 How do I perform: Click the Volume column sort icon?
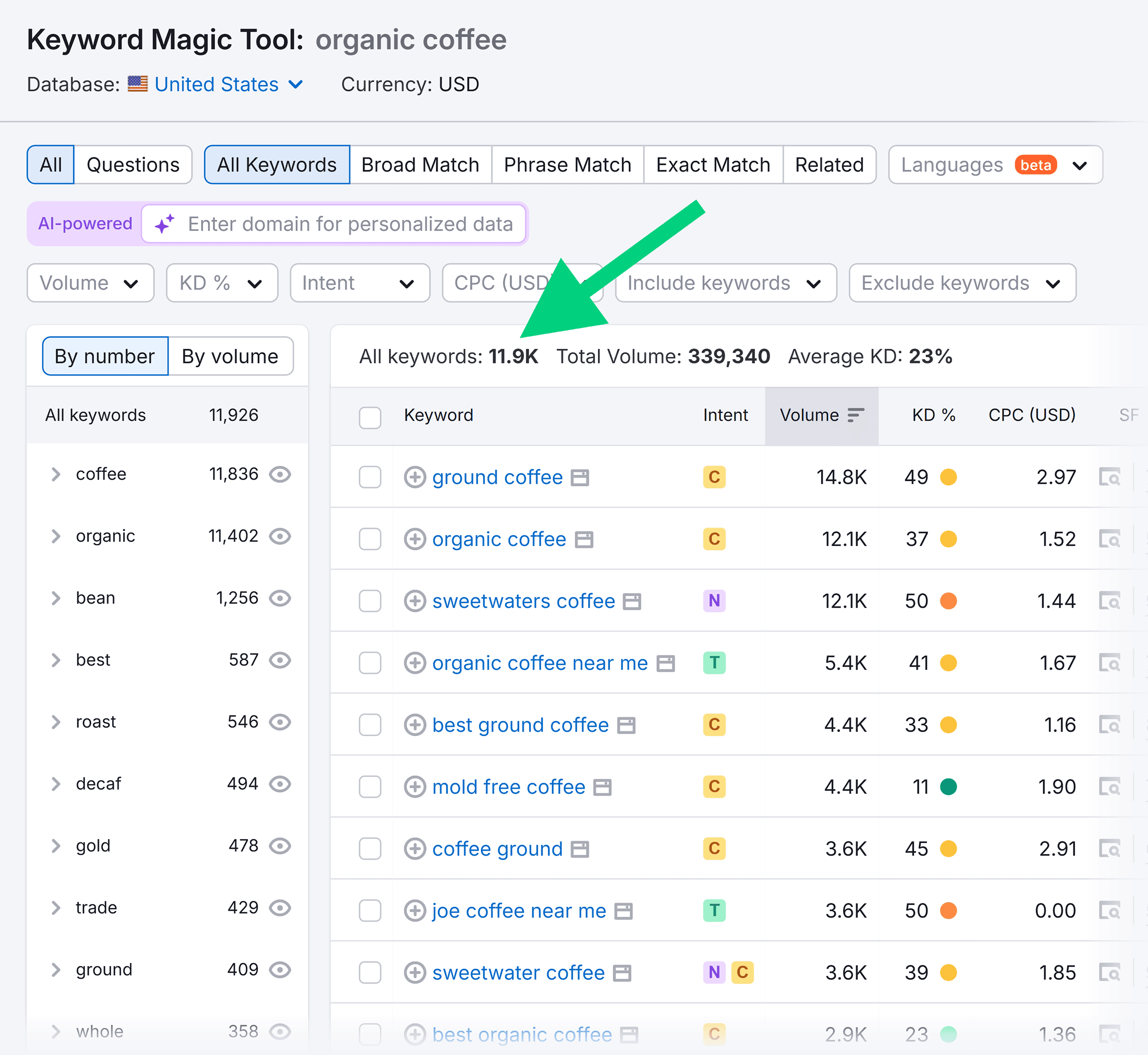tap(855, 415)
